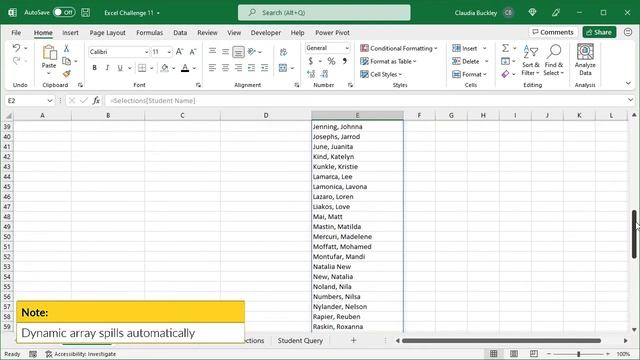Toggle Bottom Align
This screenshot has height=360, width=640.
[238, 52]
